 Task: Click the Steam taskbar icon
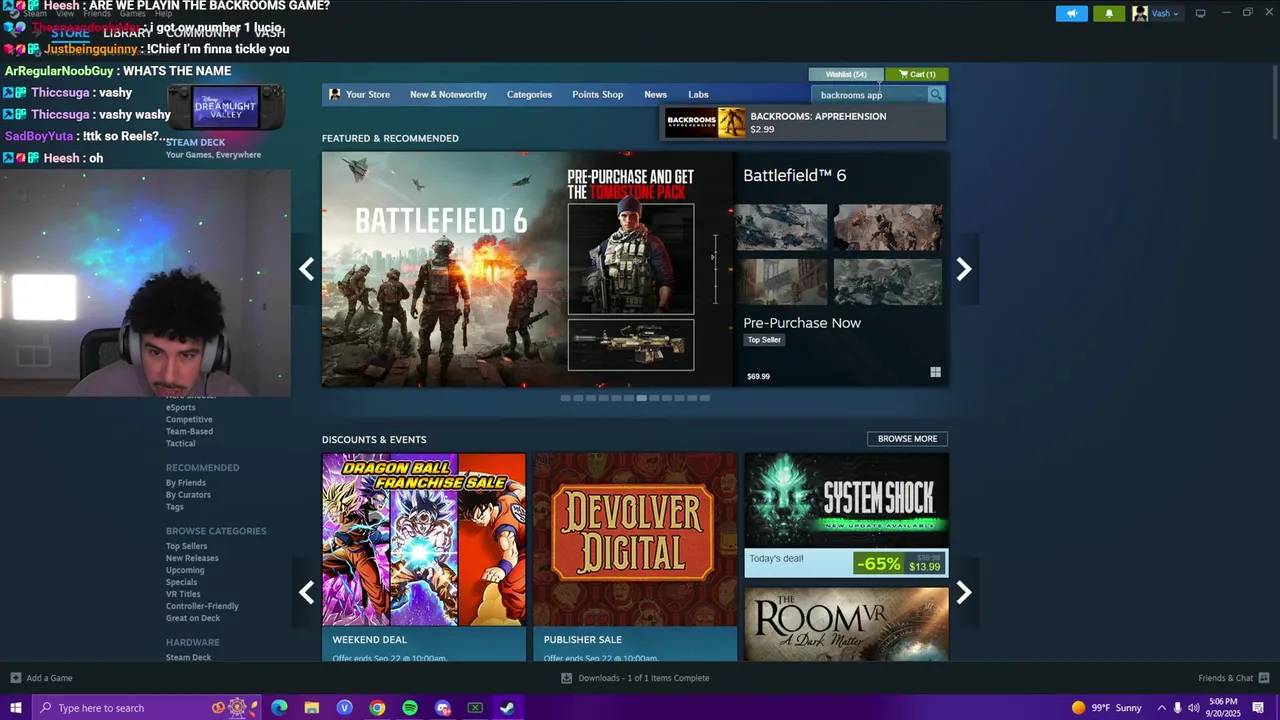coord(508,708)
